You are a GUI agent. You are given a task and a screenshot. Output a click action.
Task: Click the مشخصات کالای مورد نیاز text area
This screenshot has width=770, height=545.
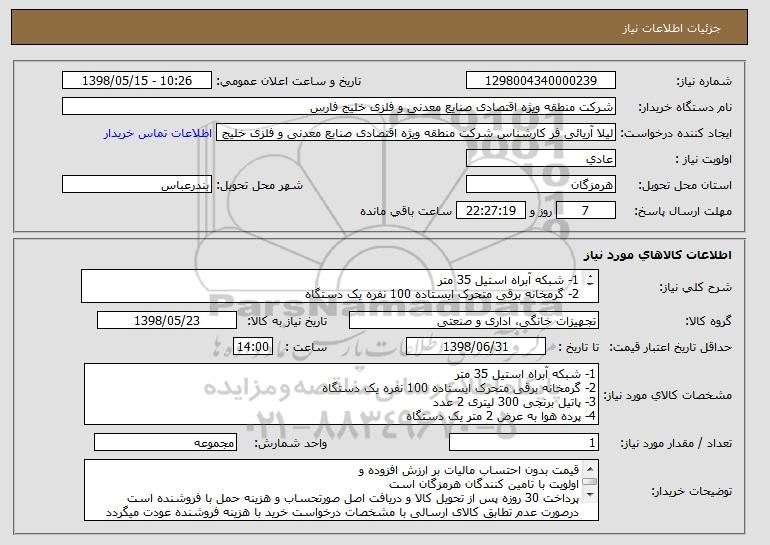[x=341, y=394]
